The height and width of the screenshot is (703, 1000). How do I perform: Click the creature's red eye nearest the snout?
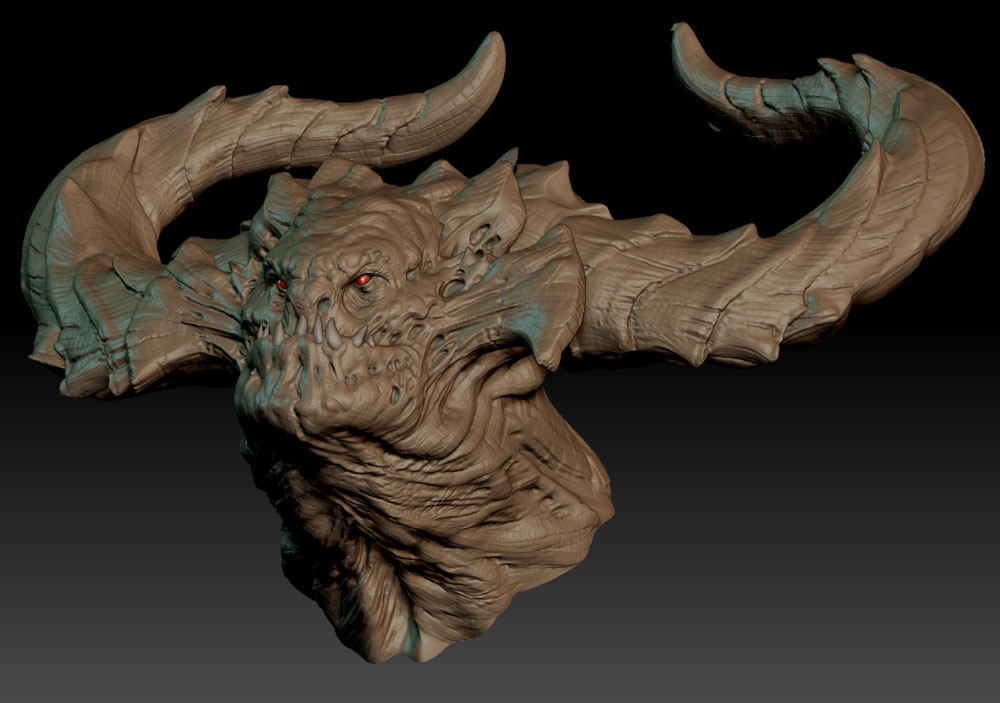pyautogui.click(x=282, y=285)
